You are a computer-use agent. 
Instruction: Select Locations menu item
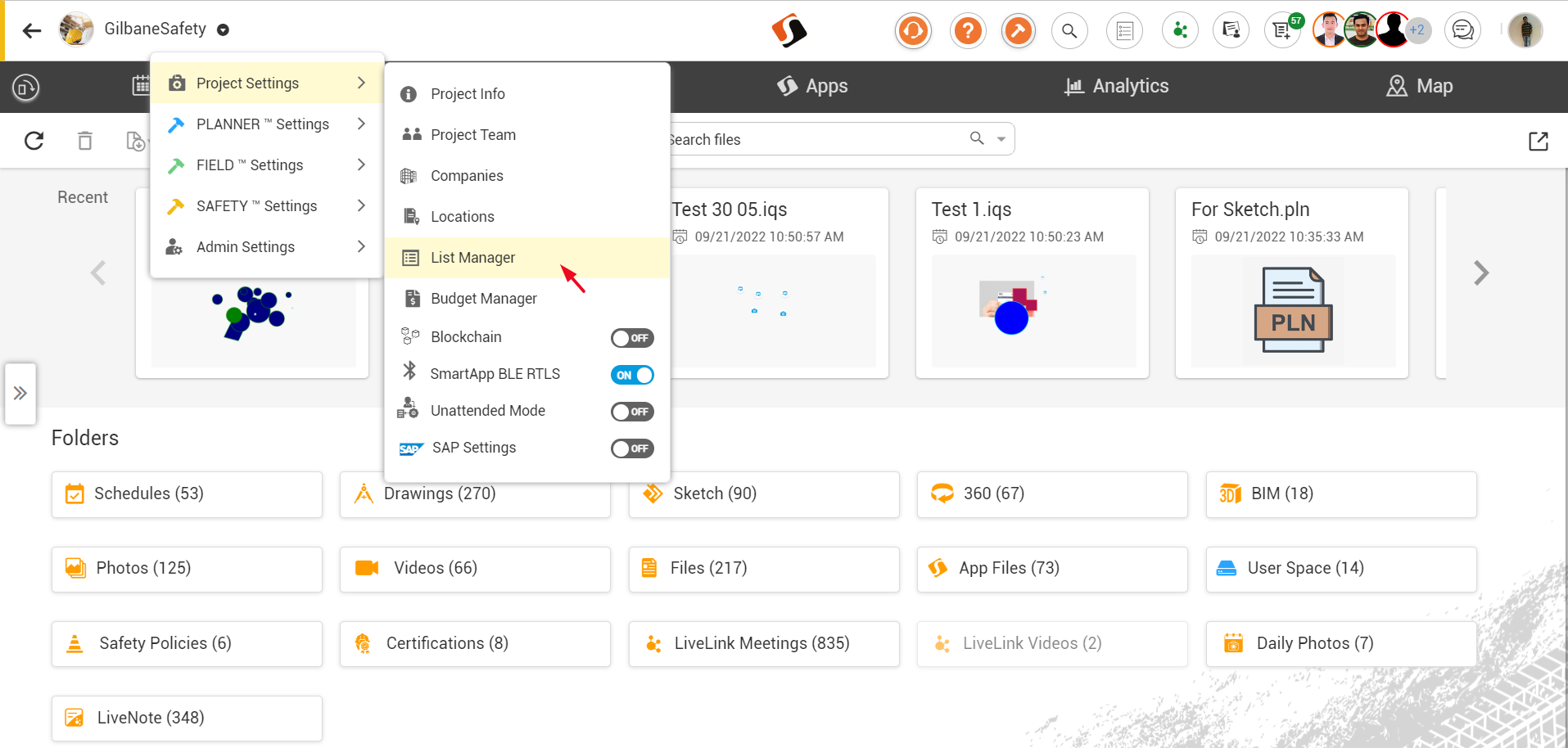tap(527, 217)
